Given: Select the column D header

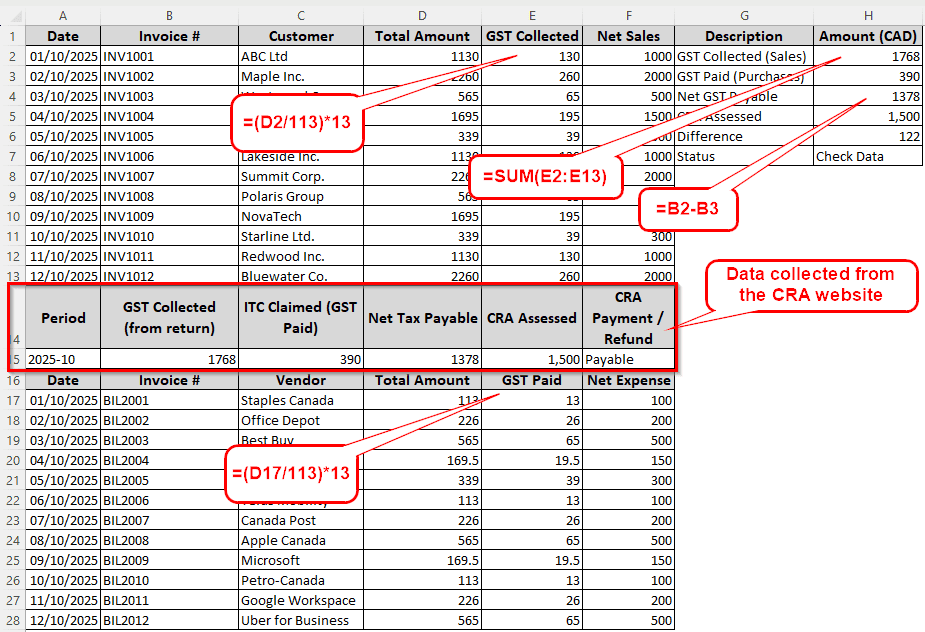Looking at the screenshot, I should (x=422, y=15).
